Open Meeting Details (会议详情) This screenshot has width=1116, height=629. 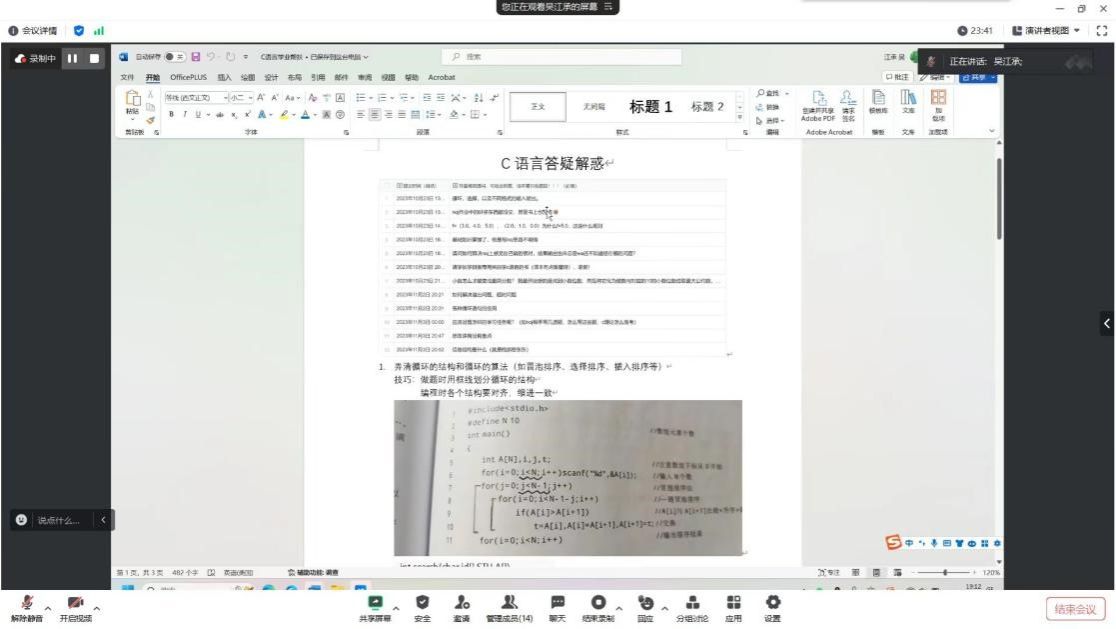(30, 30)
